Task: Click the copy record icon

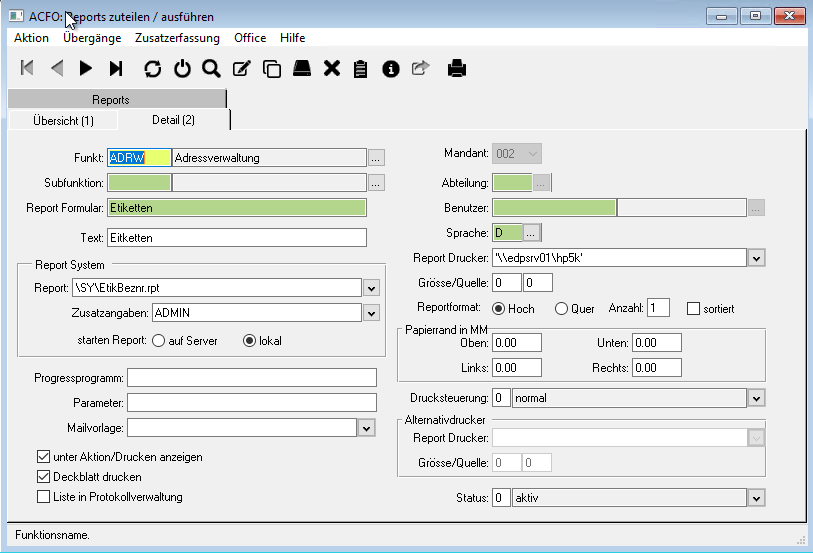Action: point(271,68)
